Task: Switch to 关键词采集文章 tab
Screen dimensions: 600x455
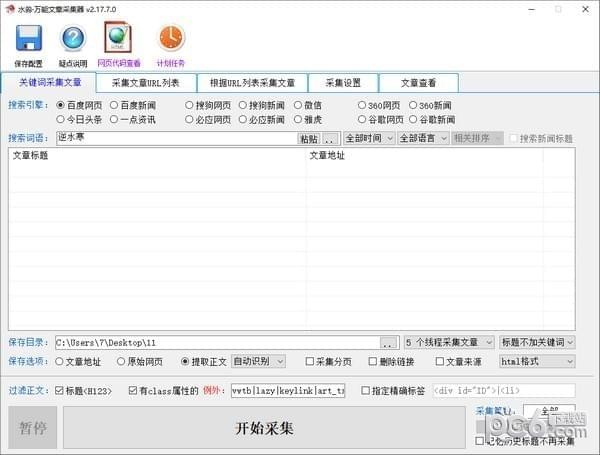Action: pyautogui.click(x=49, y=82)
